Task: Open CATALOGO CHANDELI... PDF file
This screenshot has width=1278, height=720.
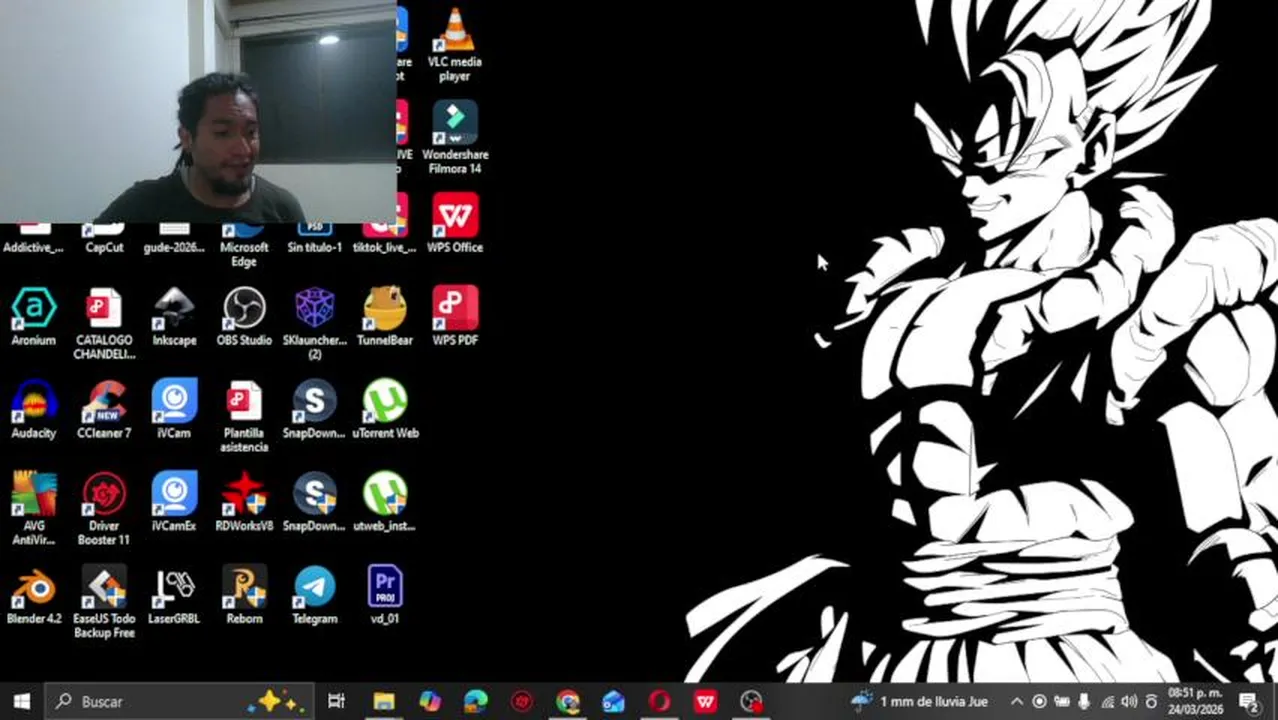Action: tap(104, 323)
